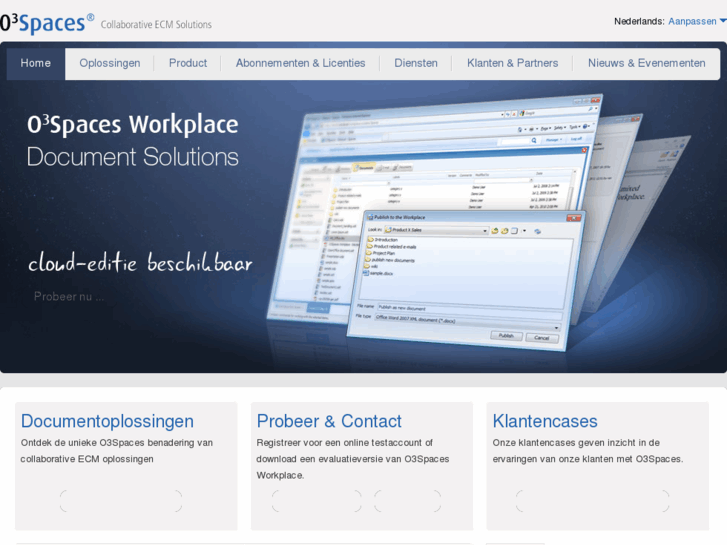Click the Probeer nu link
Image resolution: width=727 pixels, height=545 pixels.
tap(69, 297)
